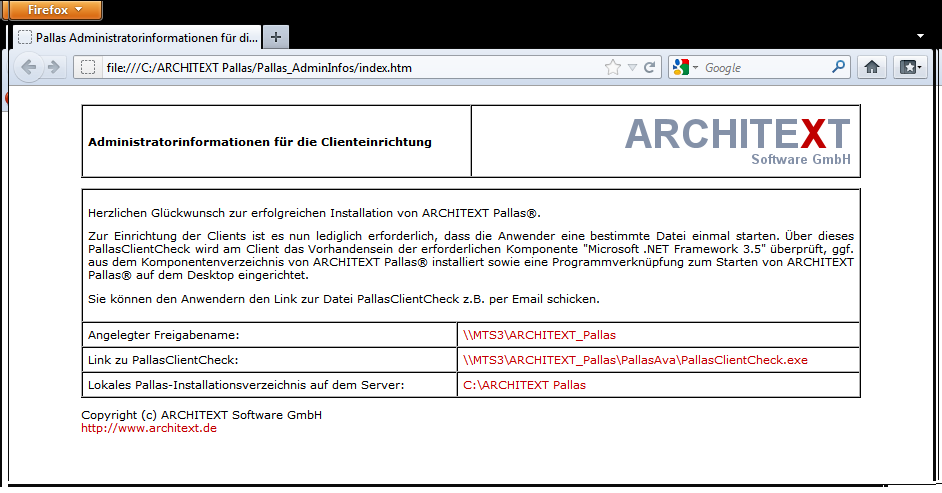Click the ARCHITEXT Software GmbH logo
This screenshot has width=942, height=493.
(x=738, y=141)
